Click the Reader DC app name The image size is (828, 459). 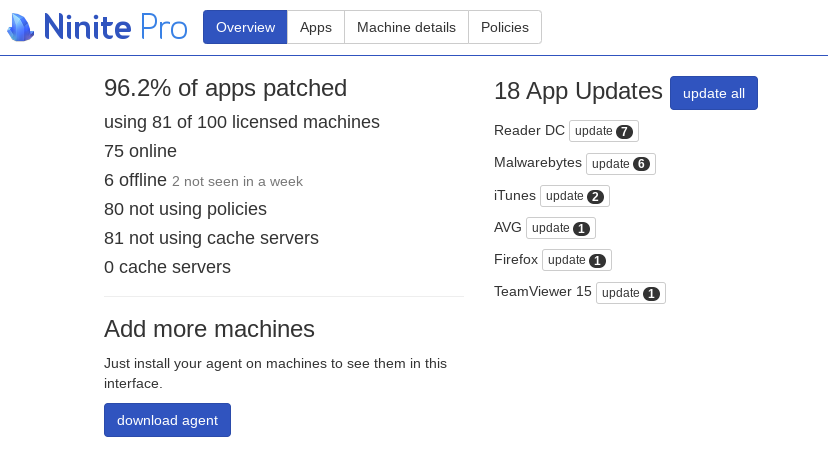529,130
